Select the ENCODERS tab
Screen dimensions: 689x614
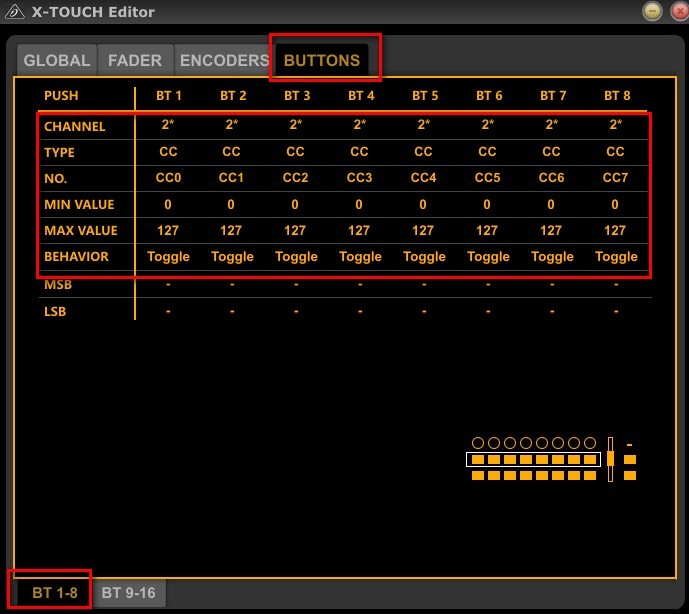224,60
